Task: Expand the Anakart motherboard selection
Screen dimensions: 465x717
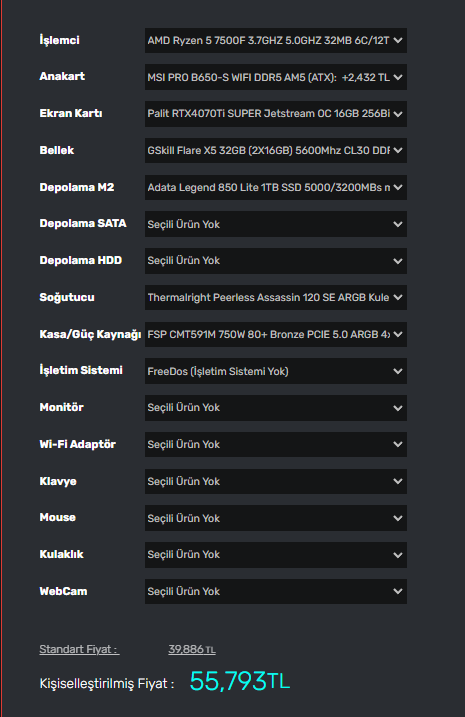Action: click(x=276, y=77)
